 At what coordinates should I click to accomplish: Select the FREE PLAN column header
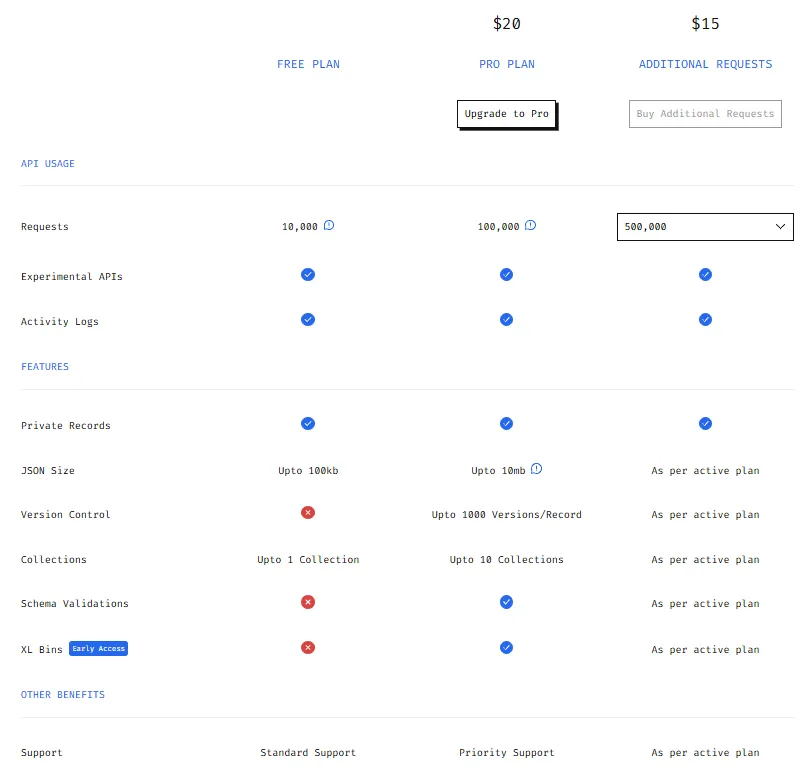click(308, 64)
